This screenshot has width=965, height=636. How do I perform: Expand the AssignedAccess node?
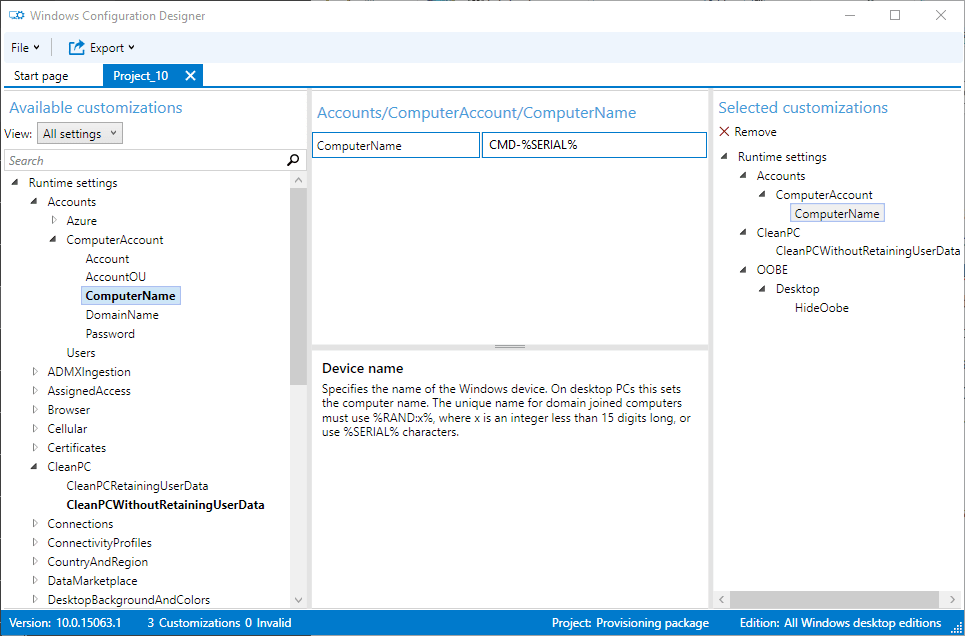point(35,391)
